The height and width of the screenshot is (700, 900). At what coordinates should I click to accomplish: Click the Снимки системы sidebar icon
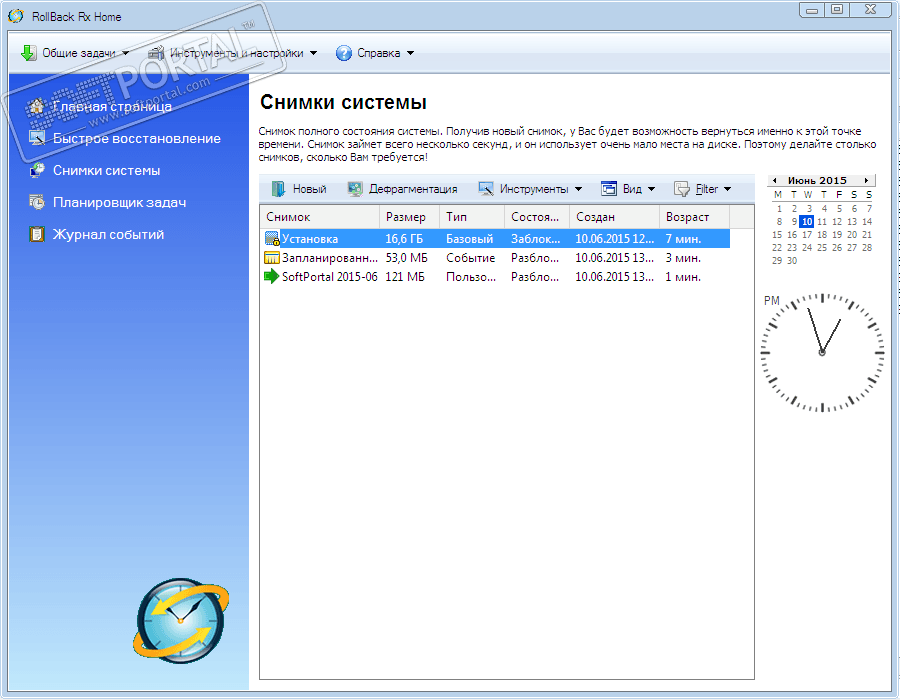pyautogui.click(x=37, y=170)
